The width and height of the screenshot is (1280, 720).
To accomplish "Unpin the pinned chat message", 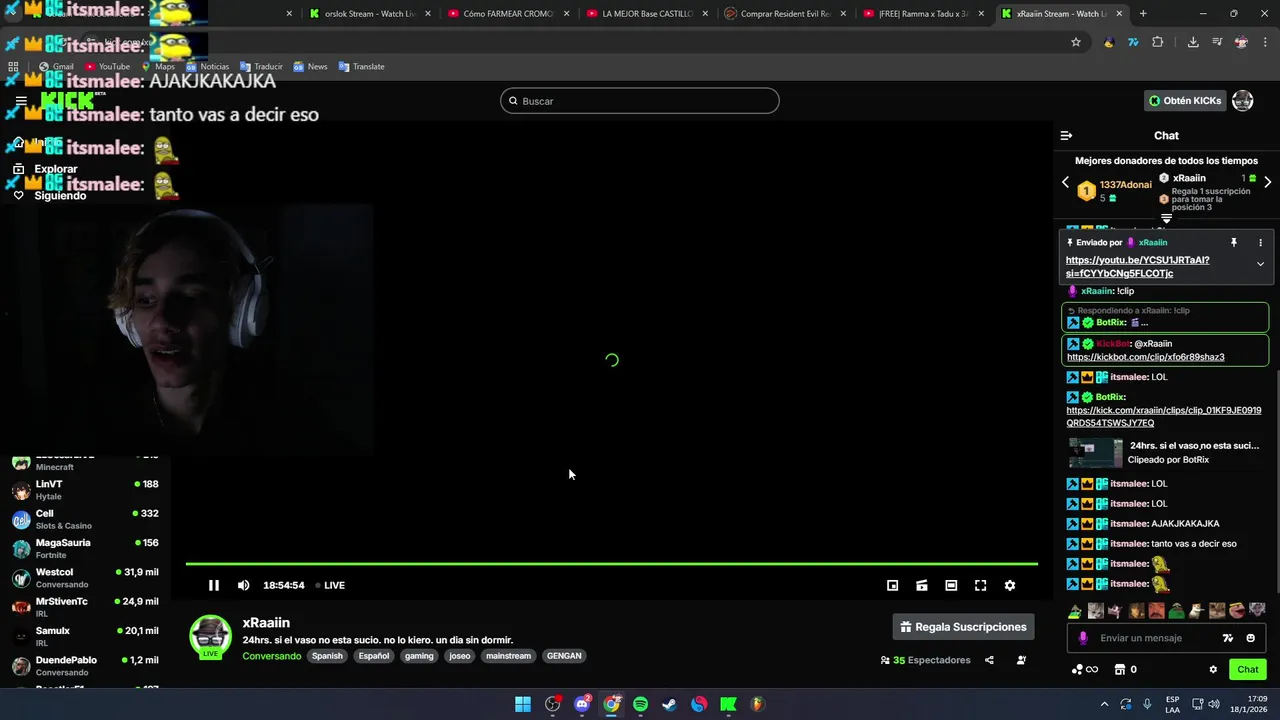I will (1234, 242).
